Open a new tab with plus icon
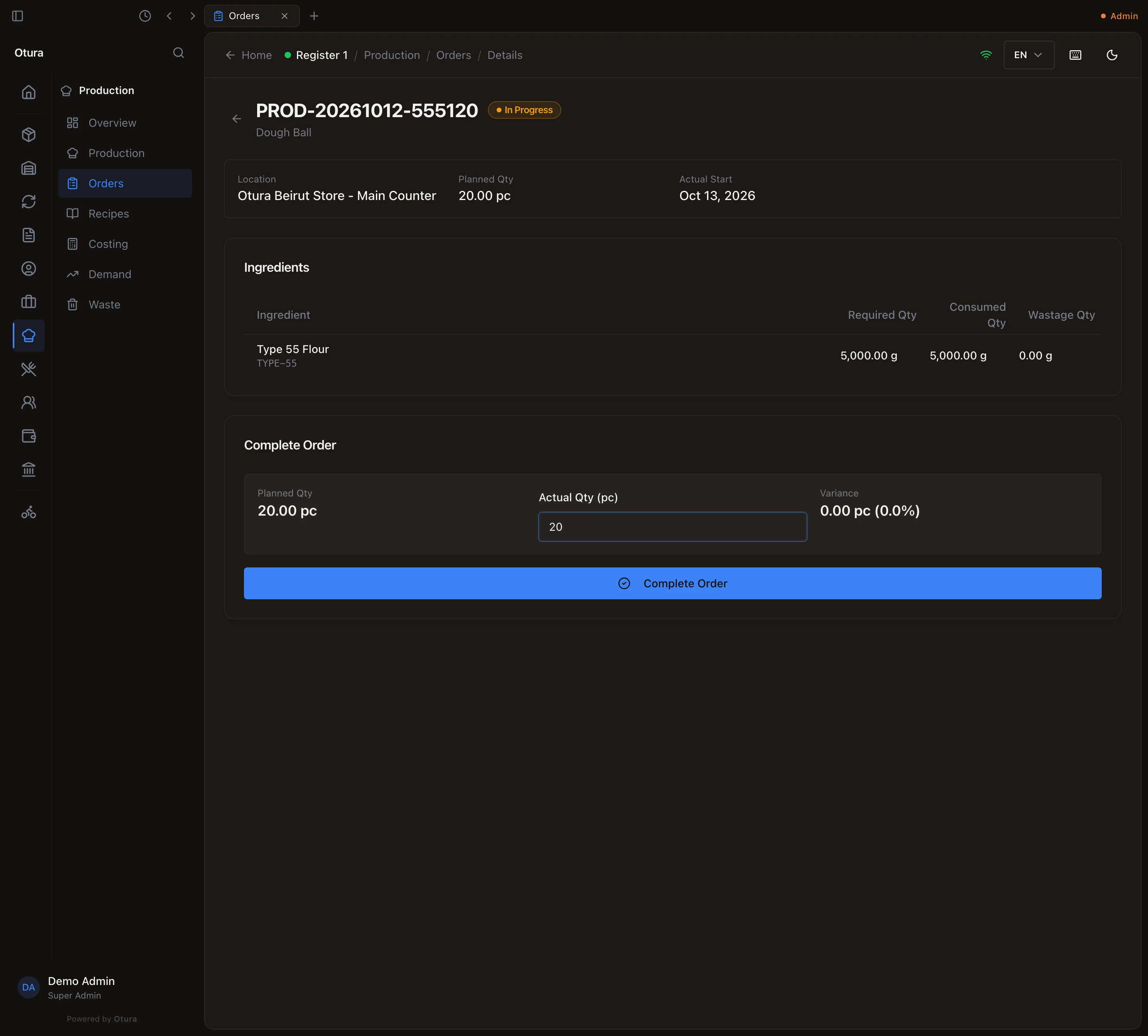 pyautogui.click(x=314, y=16)
